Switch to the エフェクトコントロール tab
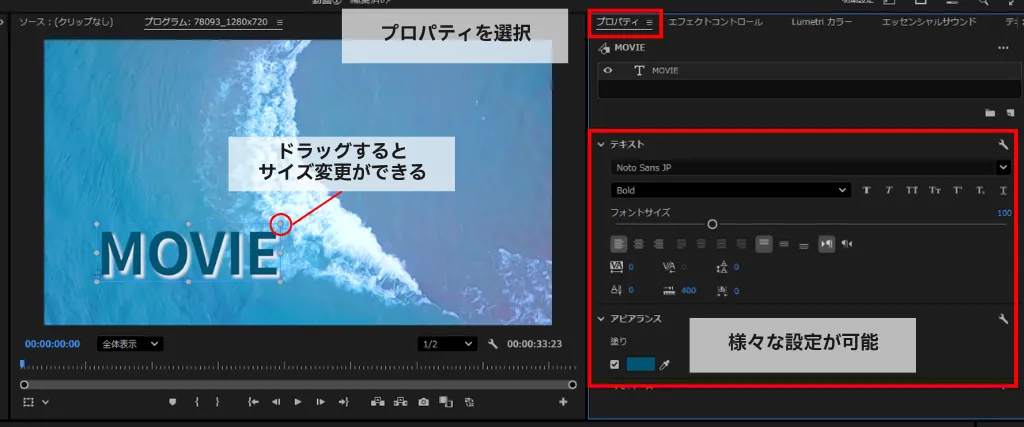This screenshot has width=1024, height=427. pyautogui.click(x=715, y=22)
